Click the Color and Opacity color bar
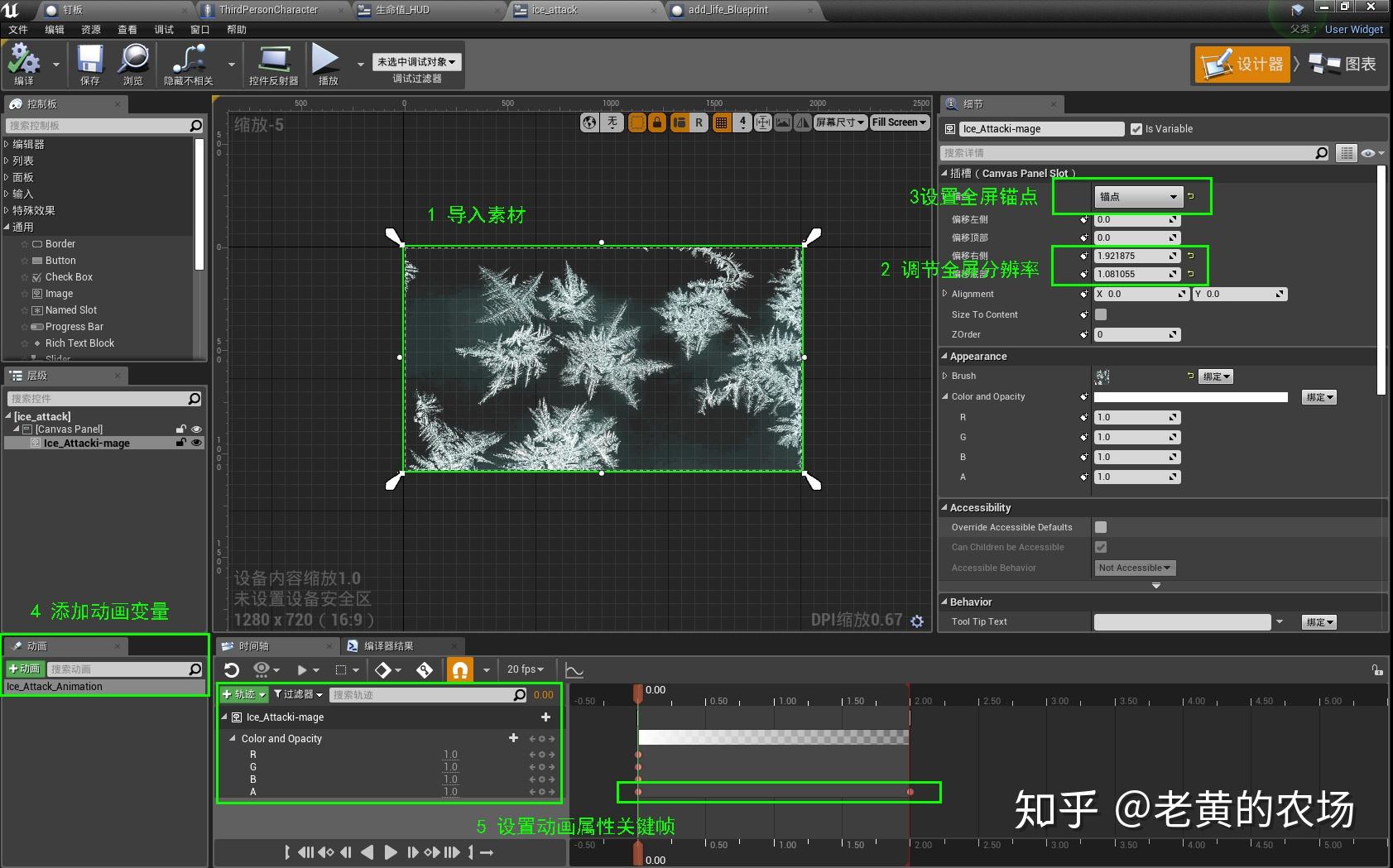 1190,396
